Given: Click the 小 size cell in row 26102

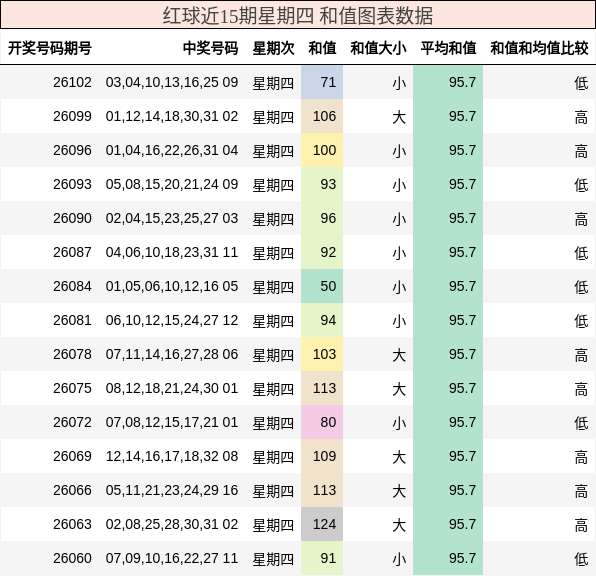Looking at the screenshot, I should coord(399,83).
